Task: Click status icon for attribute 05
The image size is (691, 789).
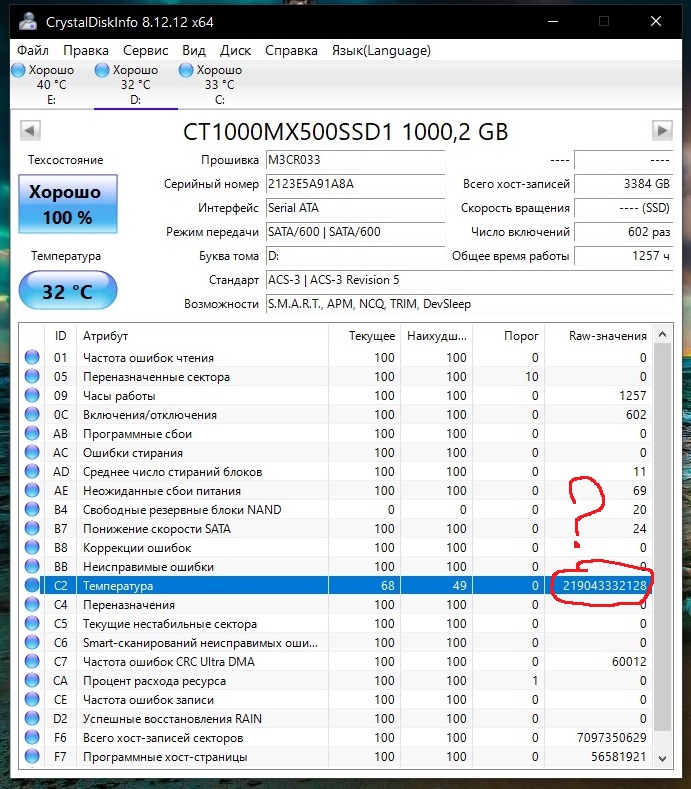Action: click(x=32, y=376)
